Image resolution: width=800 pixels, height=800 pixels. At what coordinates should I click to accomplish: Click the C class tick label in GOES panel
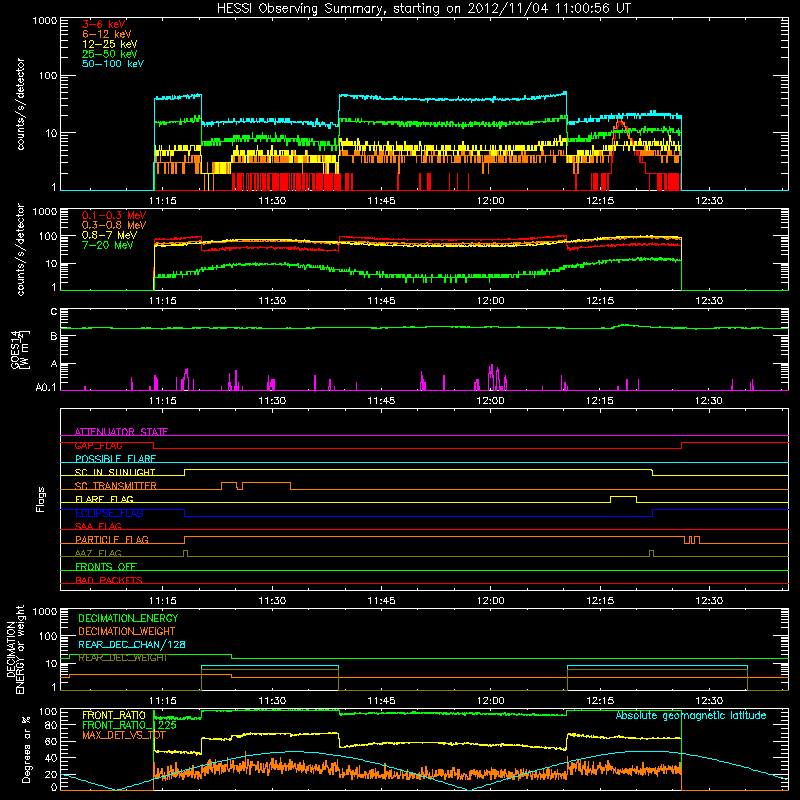54,312
